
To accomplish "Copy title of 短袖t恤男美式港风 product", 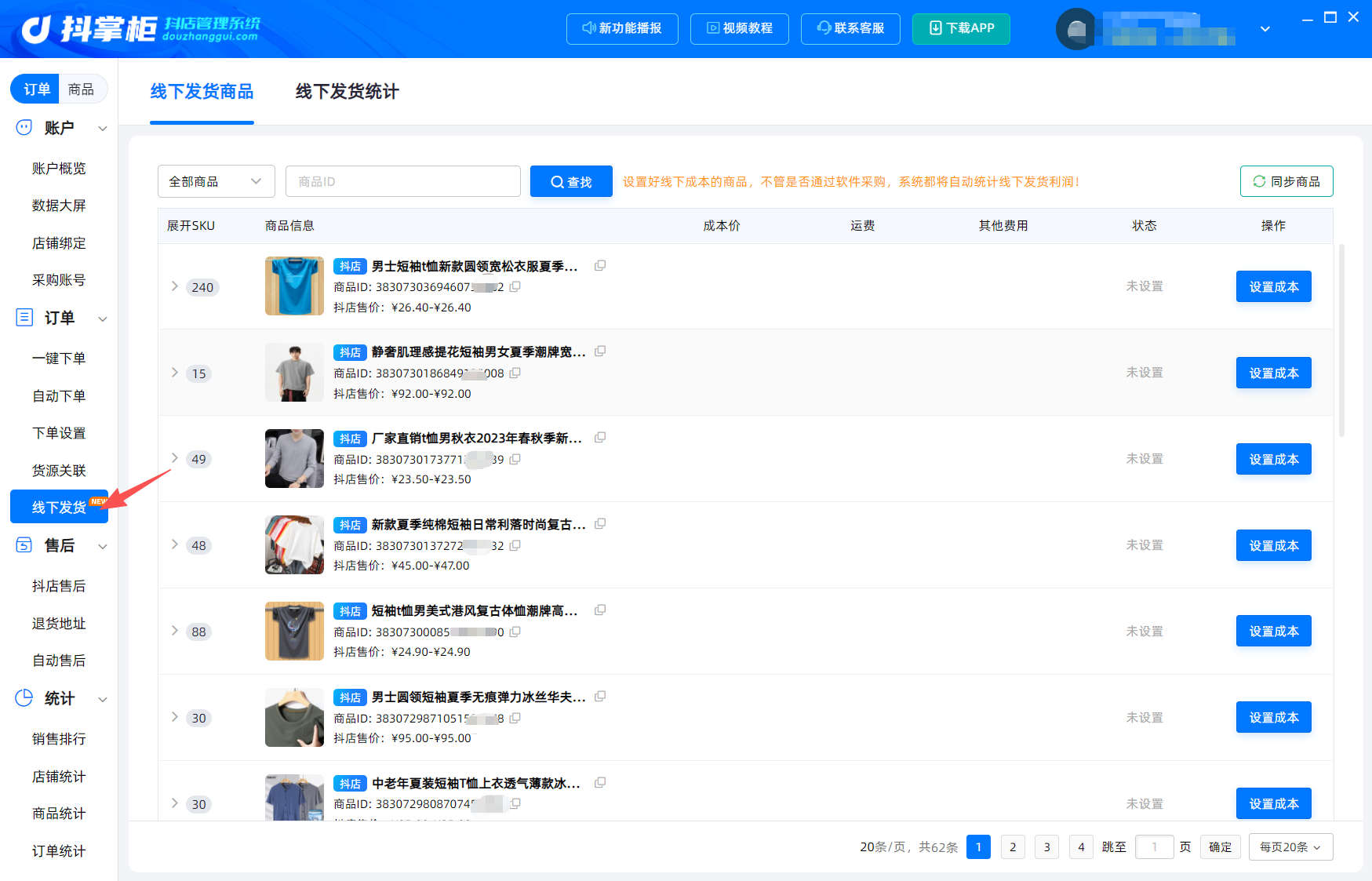I will [x=600, y=610].
